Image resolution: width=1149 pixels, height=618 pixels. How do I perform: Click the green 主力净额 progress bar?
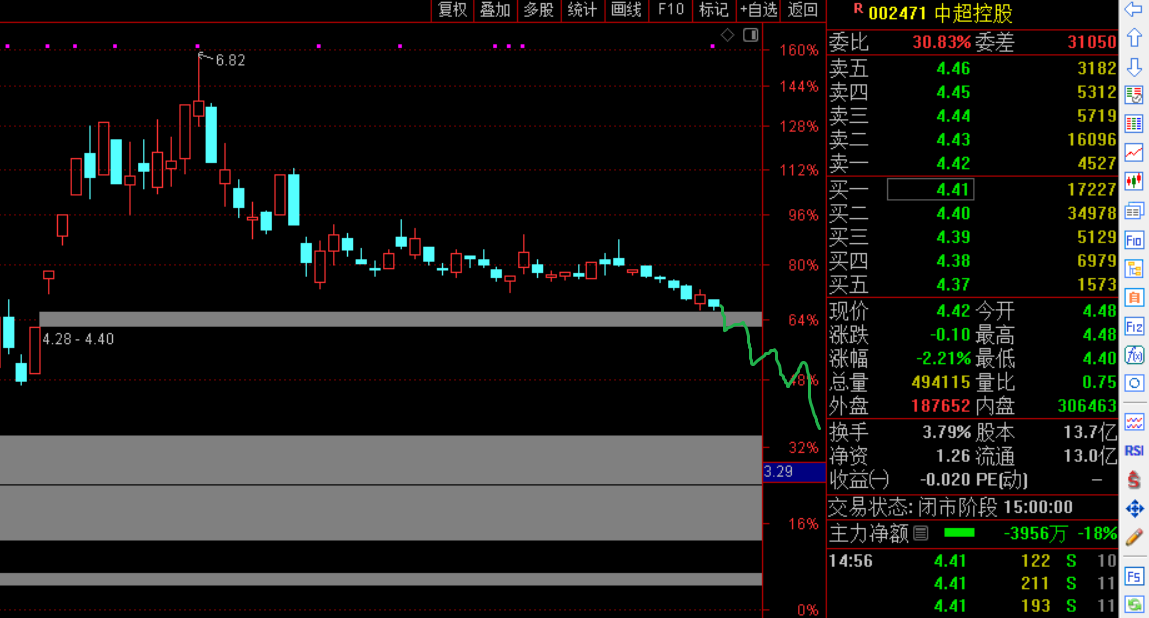click(959, 533)
